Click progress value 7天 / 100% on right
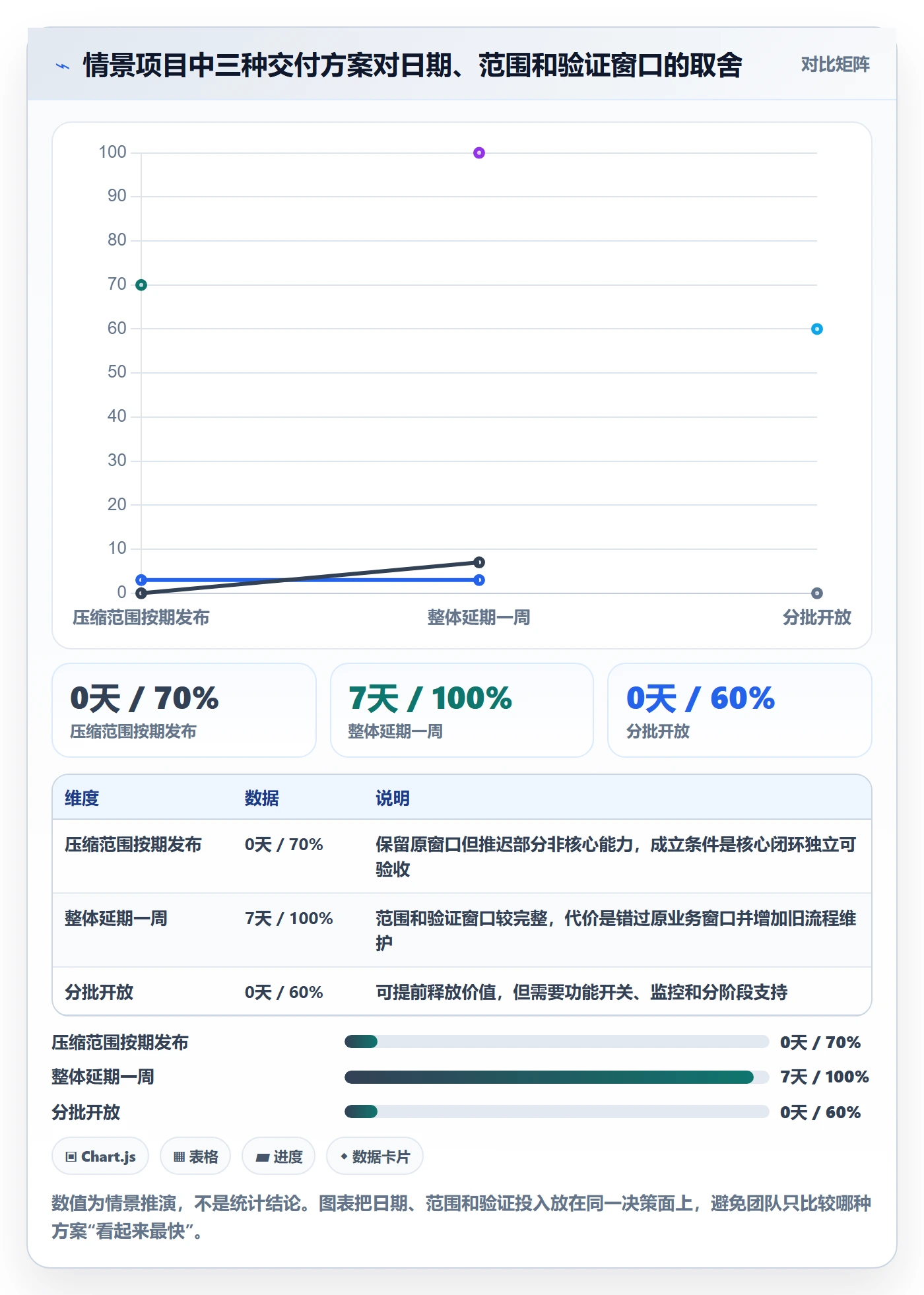This screenshot has width=924, height=1295. (x=824, y=1077)
